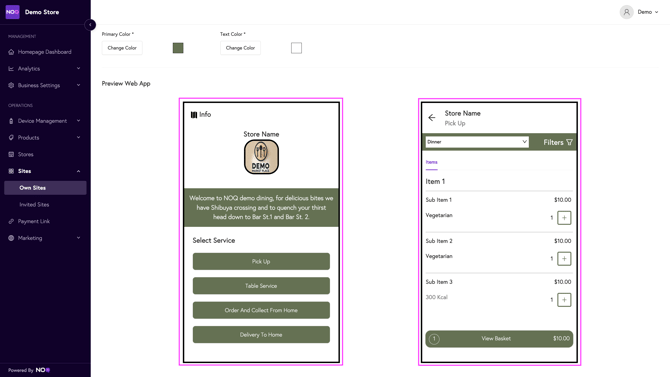The width and height of the screenshot is (670, 377).
Task: Open Homepage Dashboard
Action: coord(44,52)
